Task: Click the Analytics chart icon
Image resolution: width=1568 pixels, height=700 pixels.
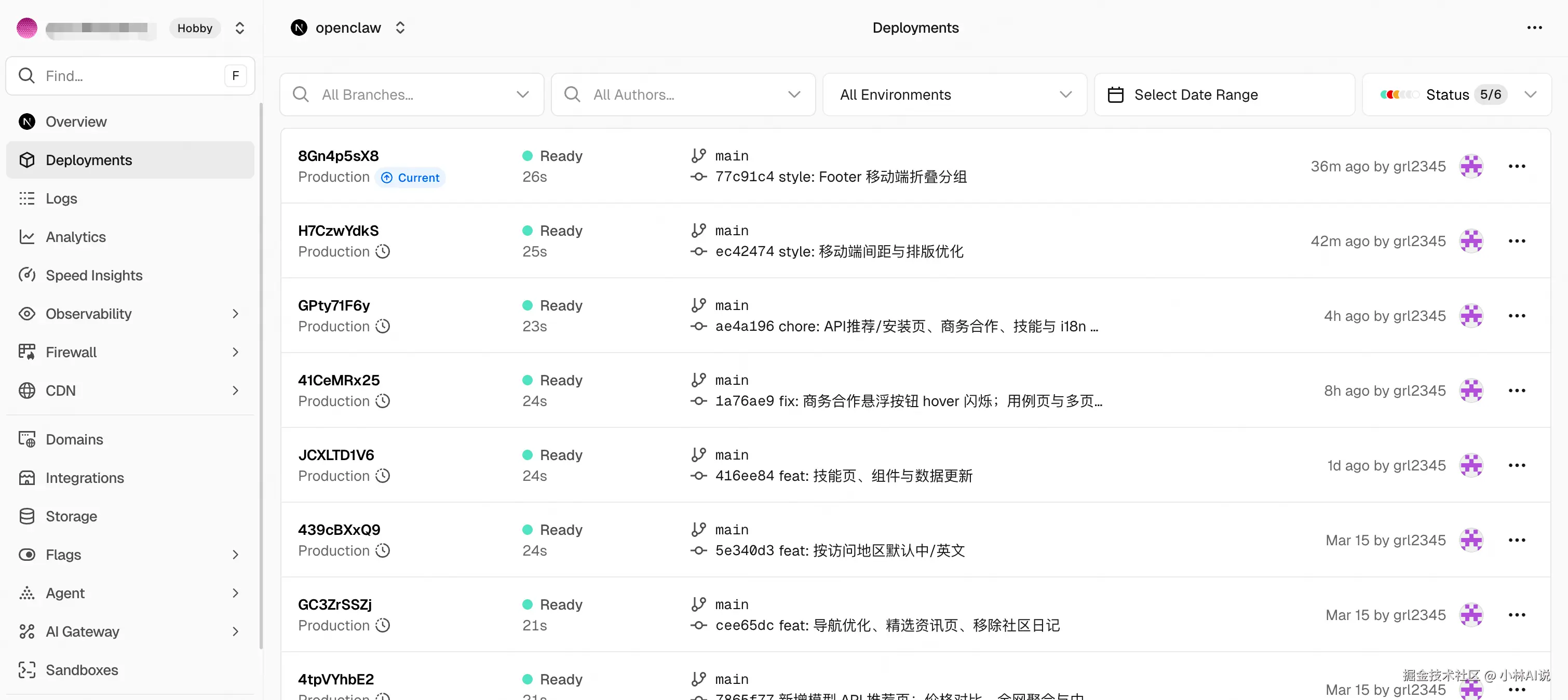Action: pos(27,237)
